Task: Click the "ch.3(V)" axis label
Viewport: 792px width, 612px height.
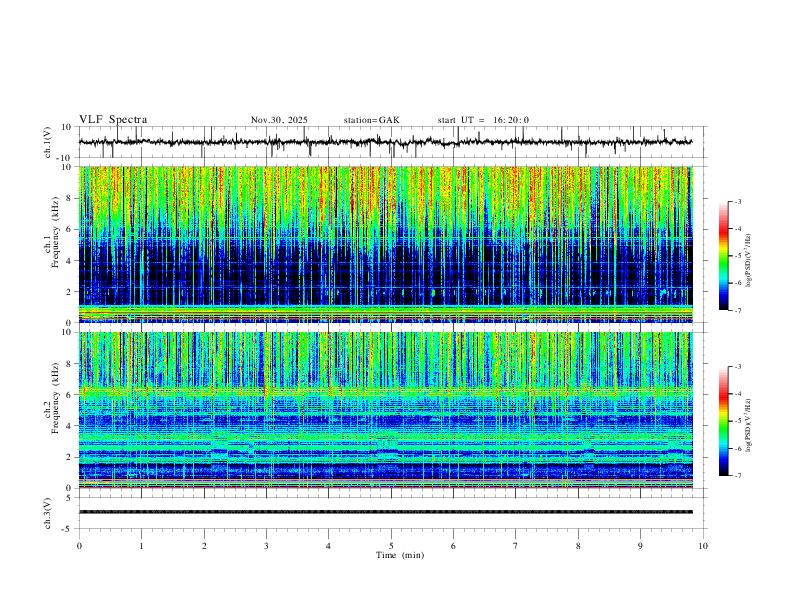Action: pyautogui.click(x=48, y=513)
